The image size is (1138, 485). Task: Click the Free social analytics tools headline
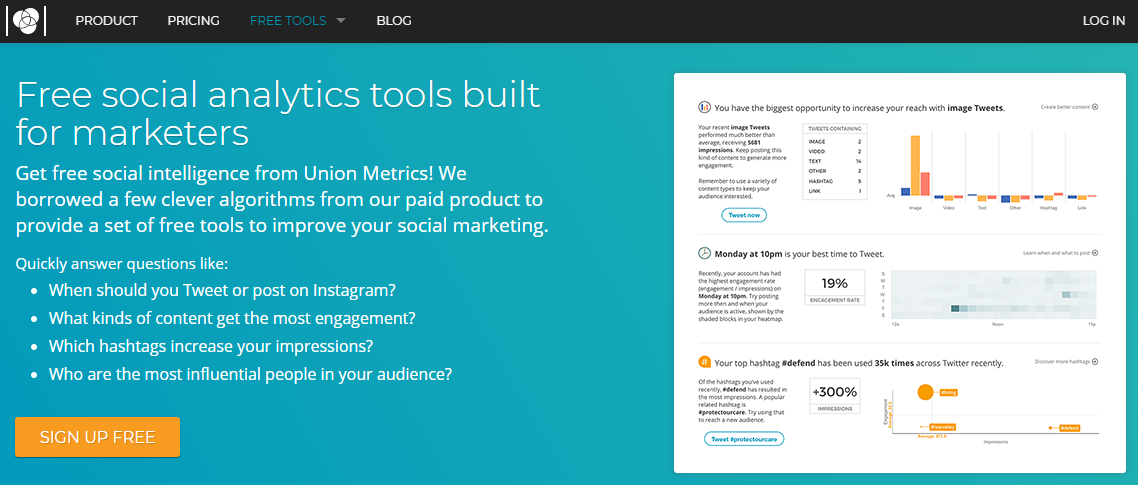point(278,114)
